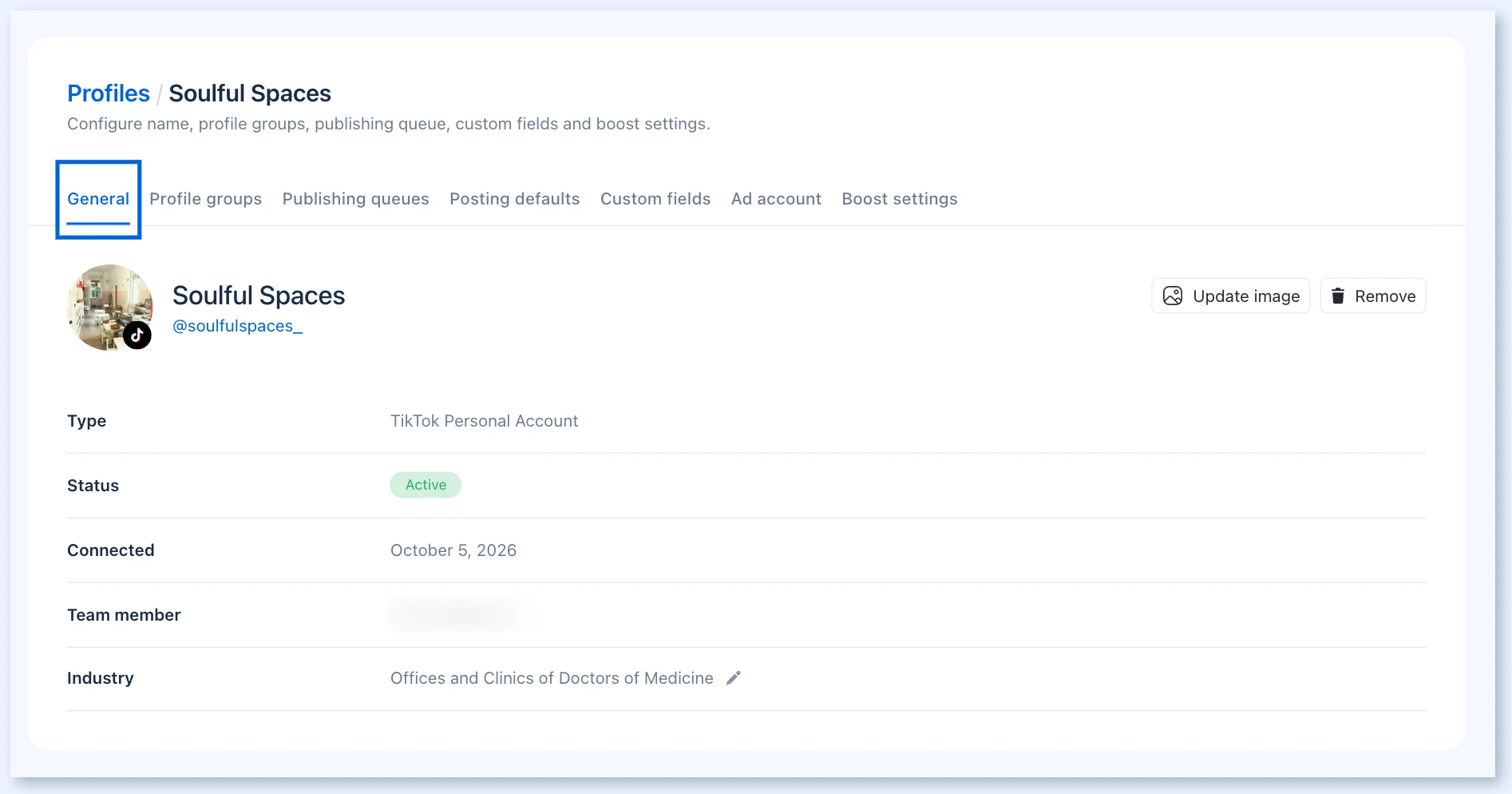
Task: View the Boost settings tab
Action: click(x=900, y=199)
